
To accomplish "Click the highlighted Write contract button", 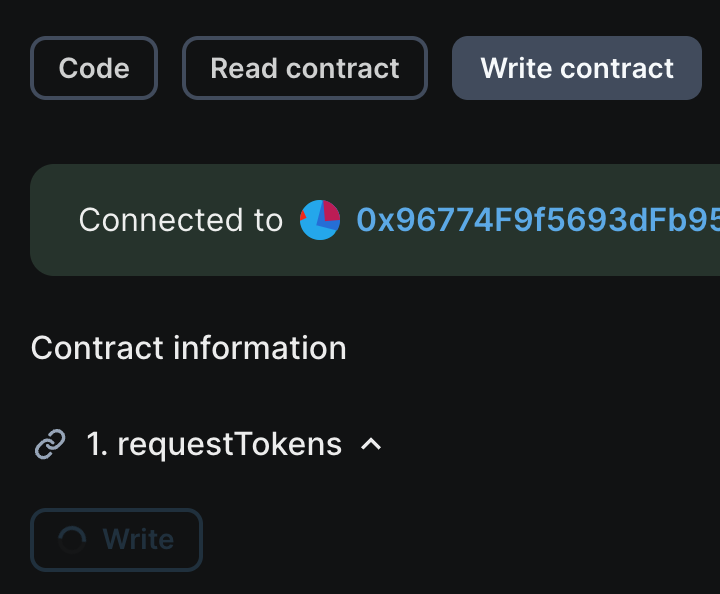I will (x=577, y=68).
